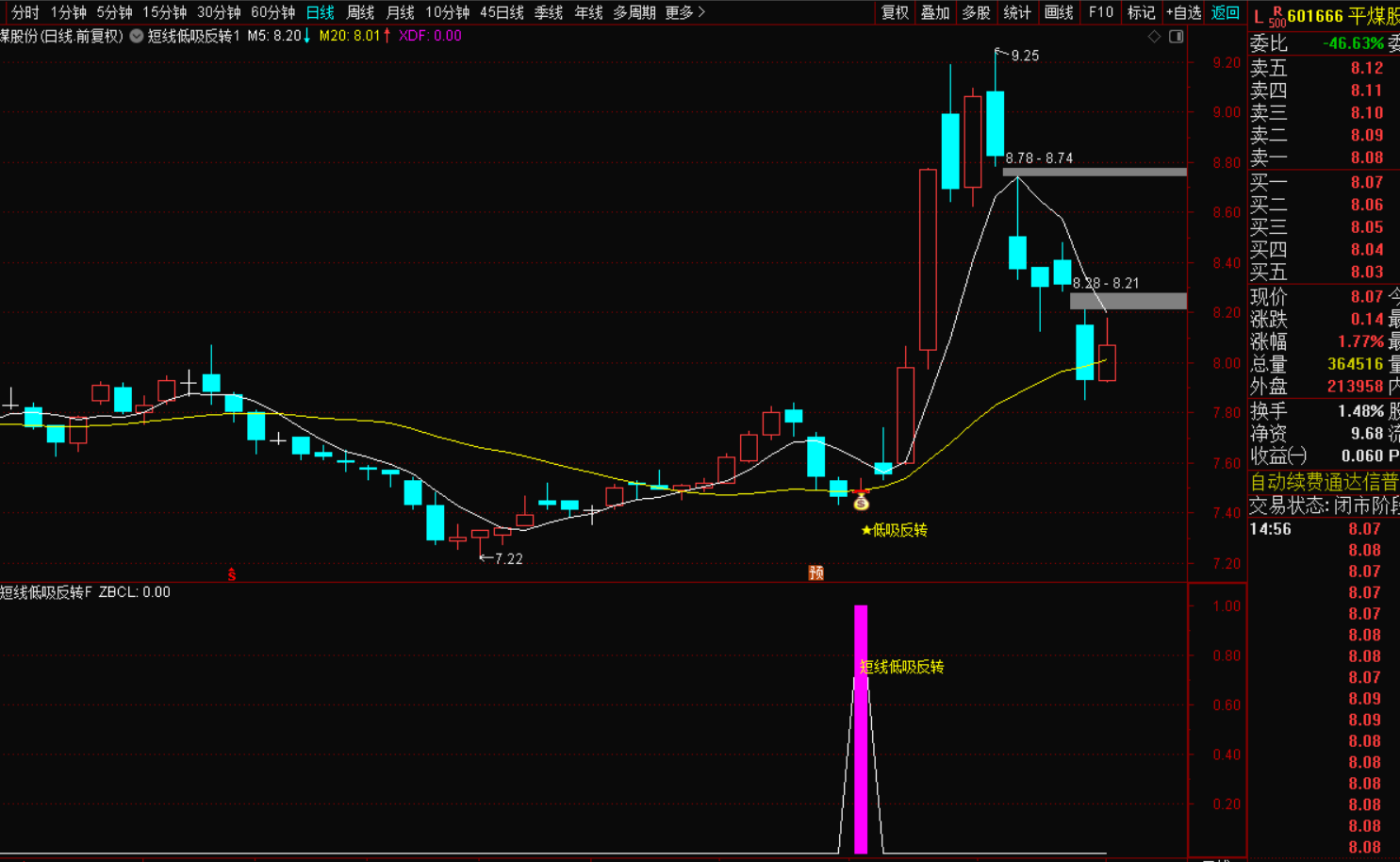Click the magenta signal bar in indicator panel
1400x862 pixels.
tap(860, 729)
